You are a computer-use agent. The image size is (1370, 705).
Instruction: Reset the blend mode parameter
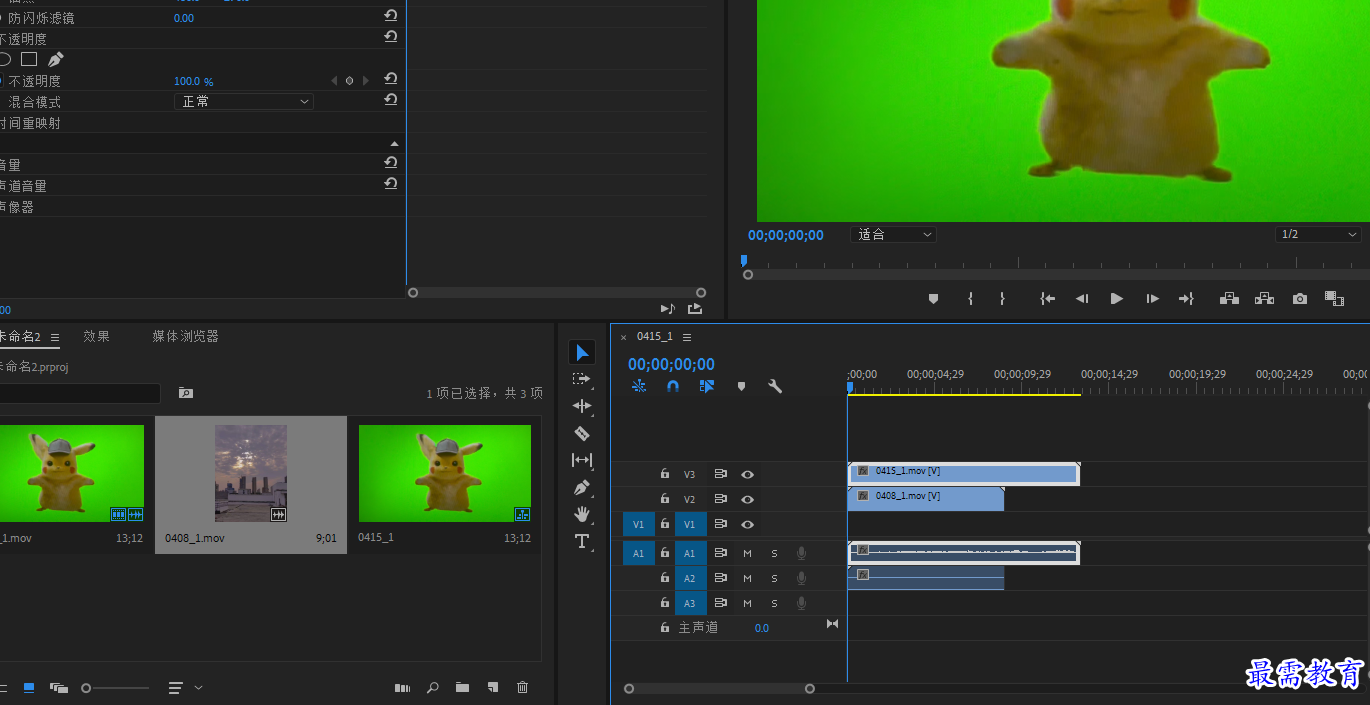391,100
